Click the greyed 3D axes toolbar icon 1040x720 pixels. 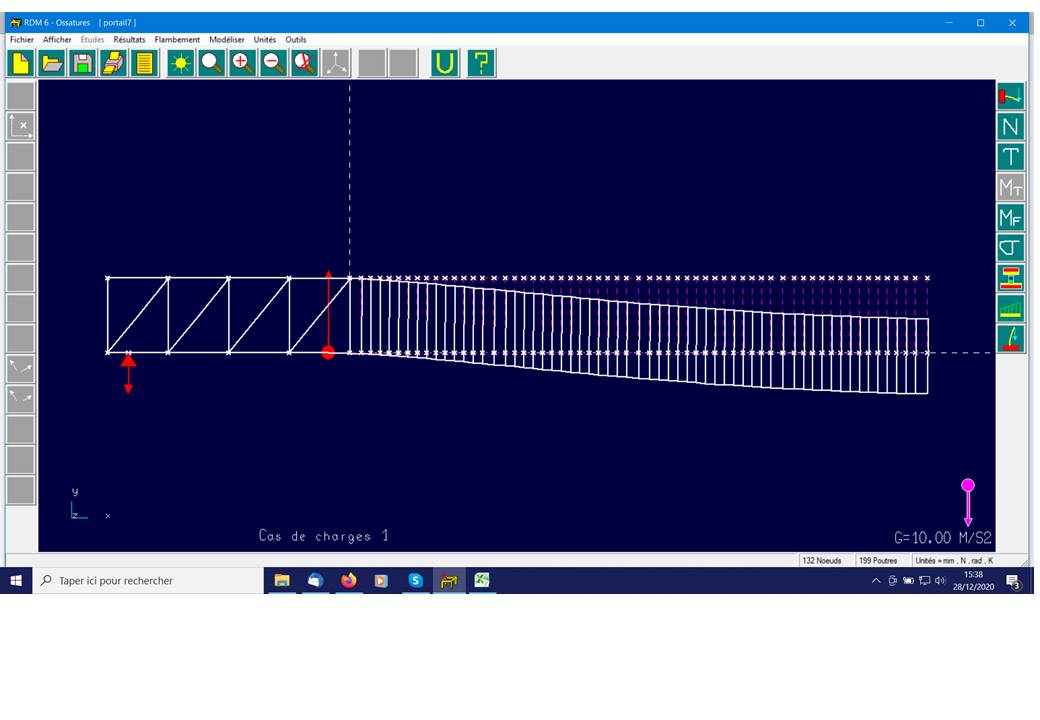click(x=336, y=64)
